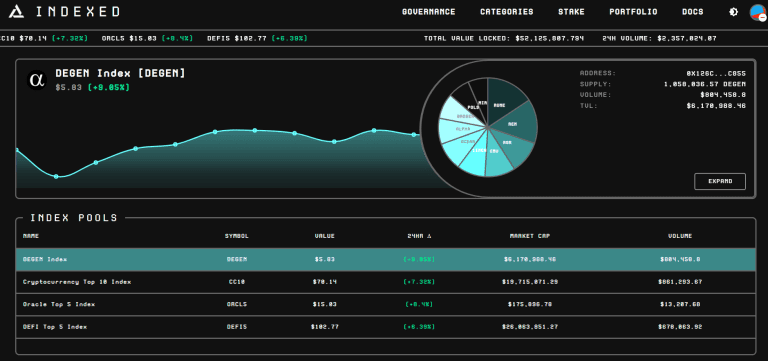Select the DEFI Top 5 Index row
This screenshot has height=361, width=768.
[x=385, y=327]
